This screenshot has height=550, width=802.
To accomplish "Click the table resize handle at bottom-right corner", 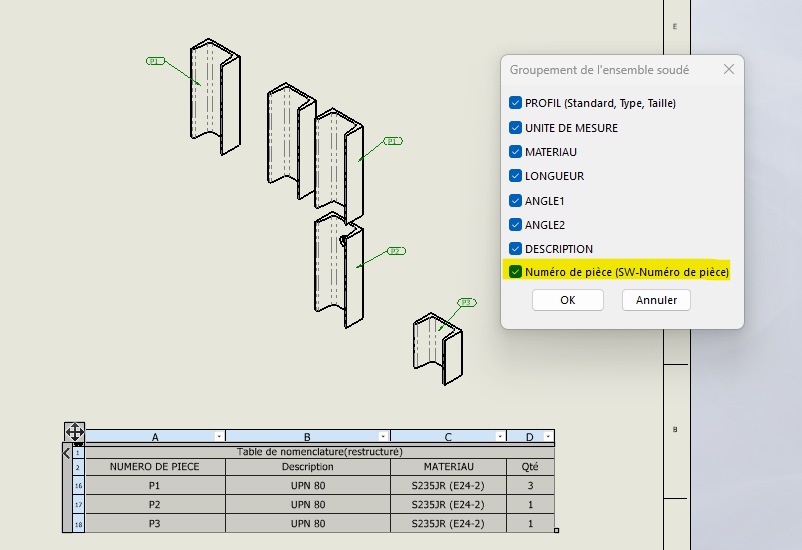I will click(556, 531).
